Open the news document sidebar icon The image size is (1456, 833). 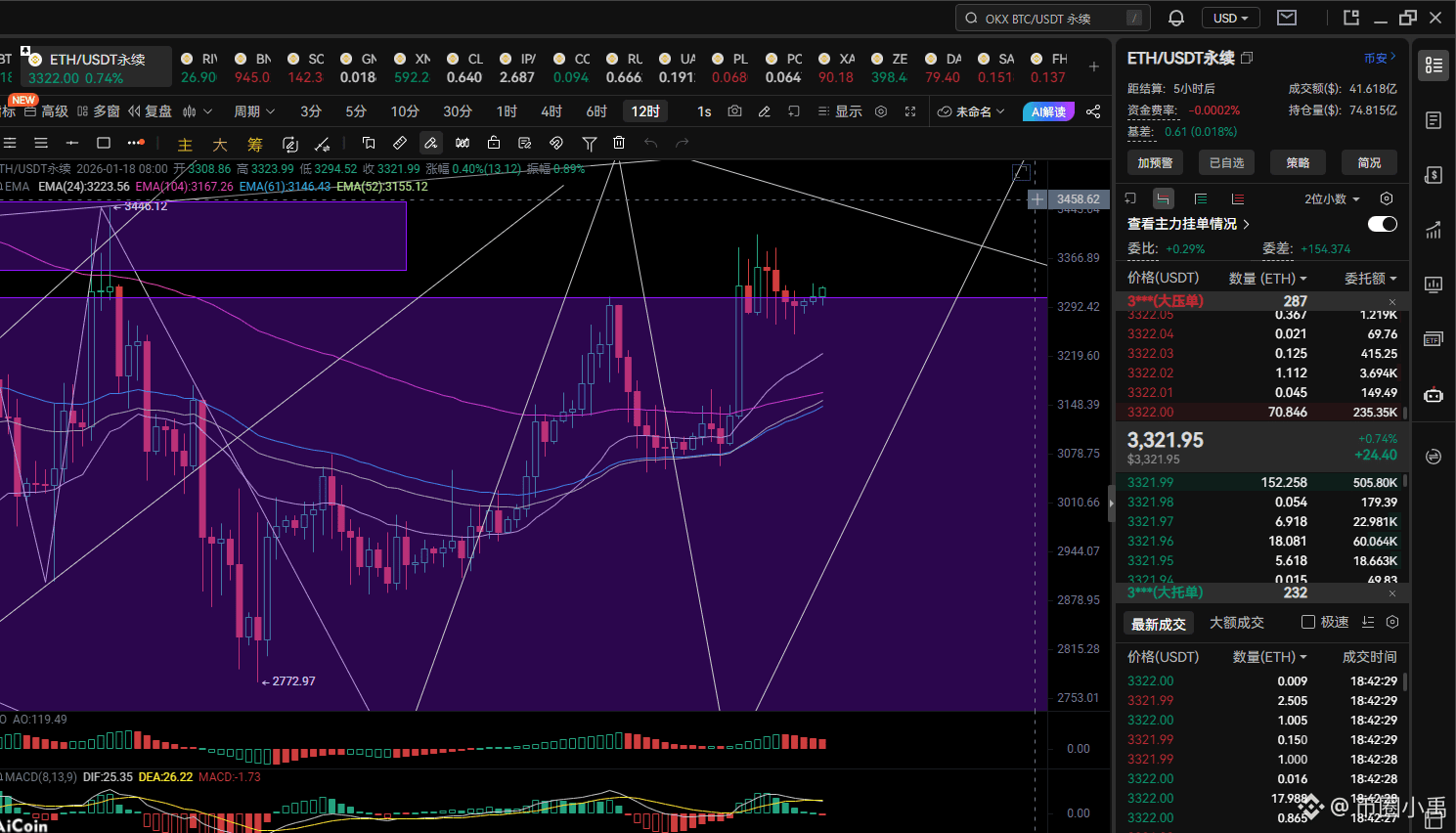coord(1434,120)
